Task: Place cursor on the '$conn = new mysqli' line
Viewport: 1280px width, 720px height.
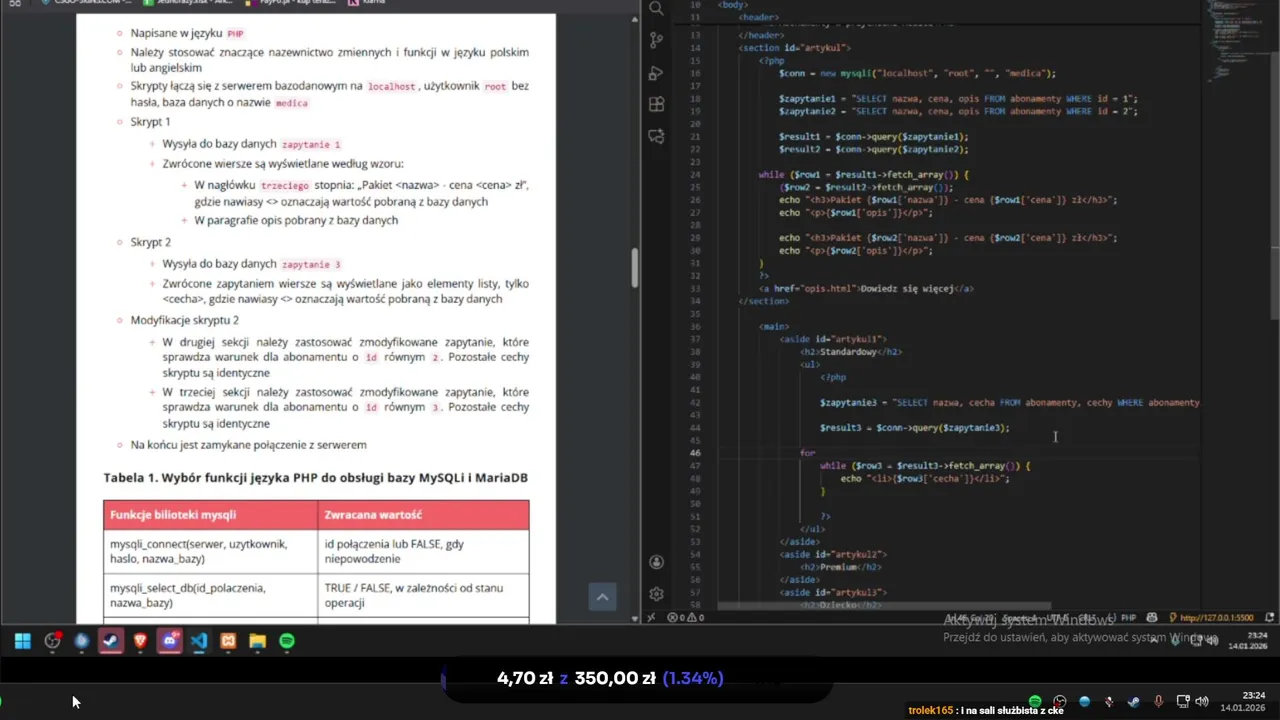Action: click(x=917, y=73)
